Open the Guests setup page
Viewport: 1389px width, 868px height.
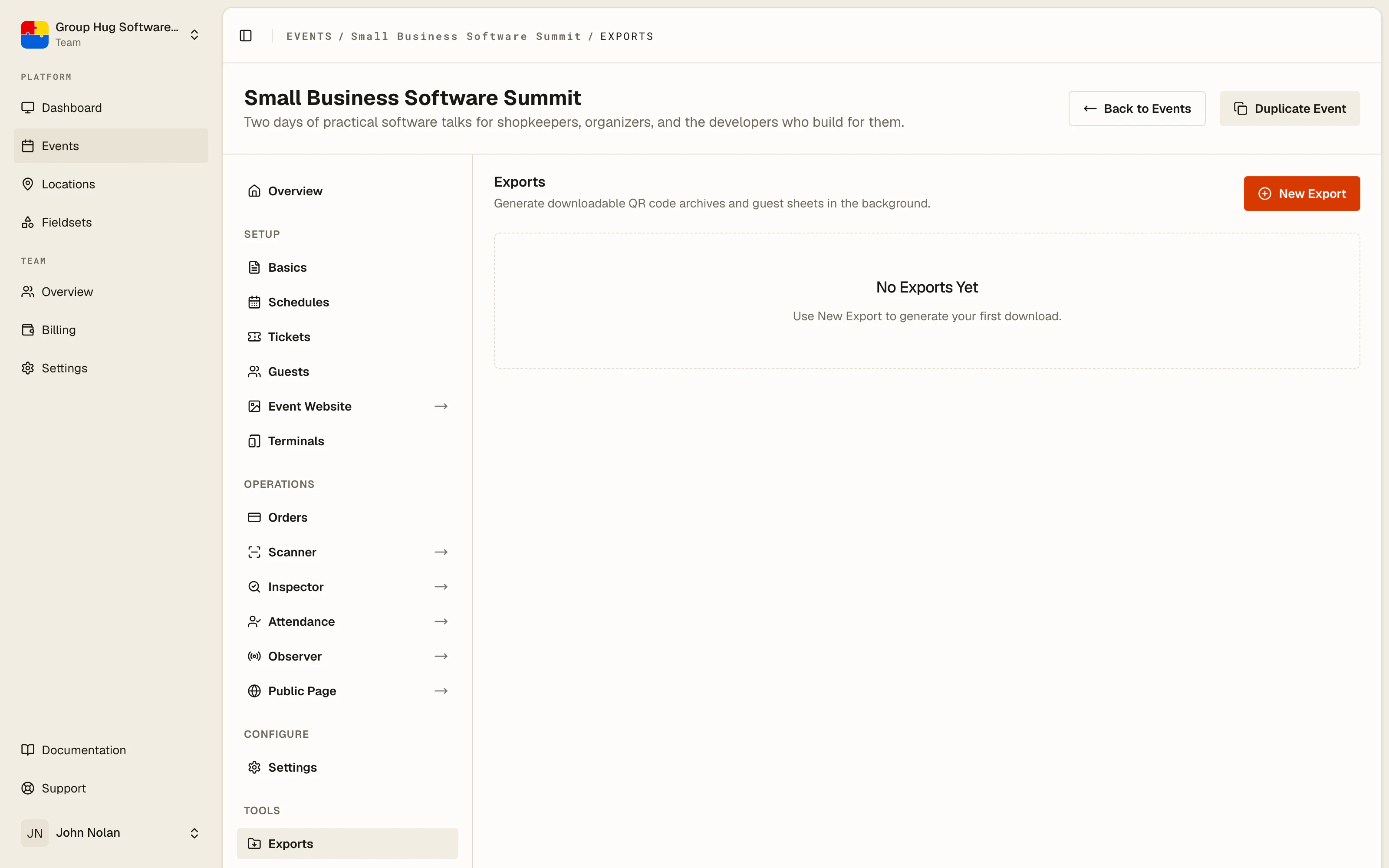click(347, 372)
